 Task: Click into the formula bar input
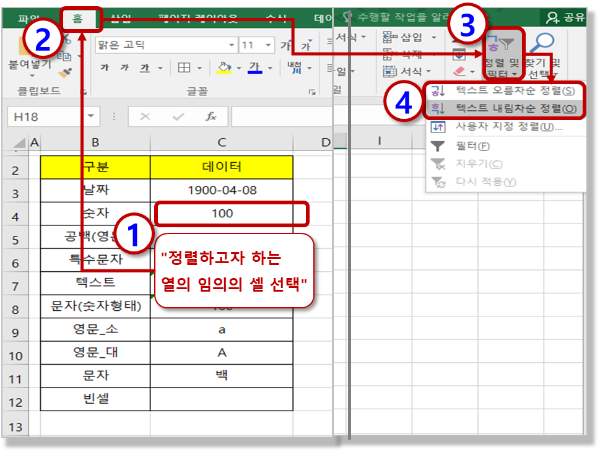282,116
